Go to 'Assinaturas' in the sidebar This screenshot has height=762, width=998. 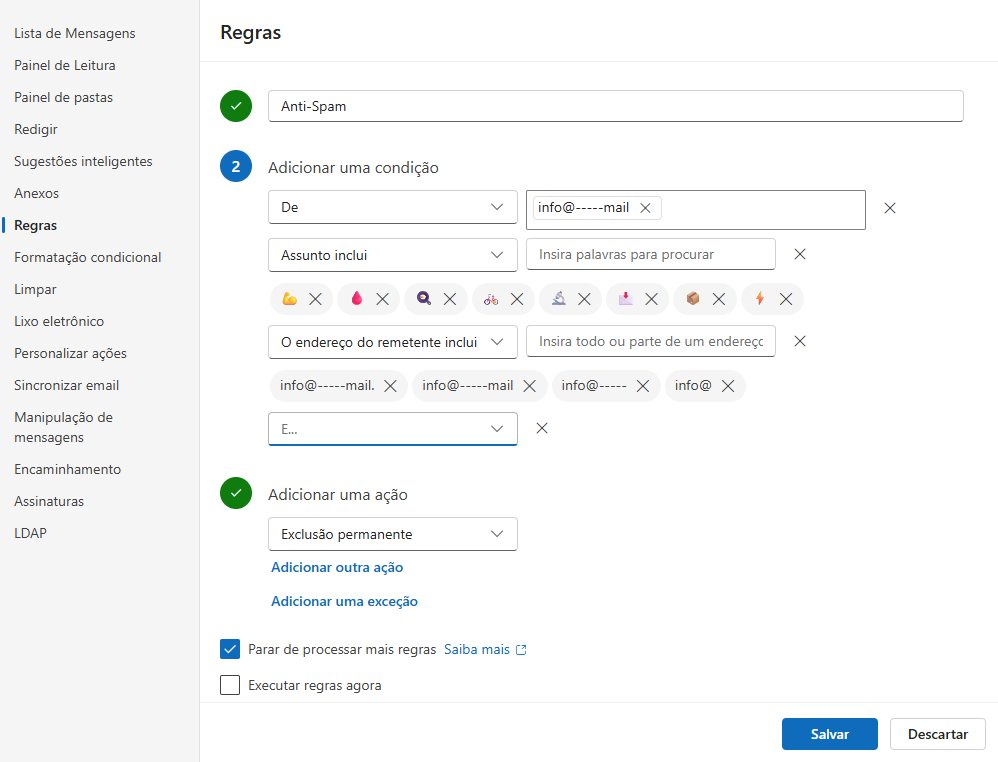tap(49, 501)
